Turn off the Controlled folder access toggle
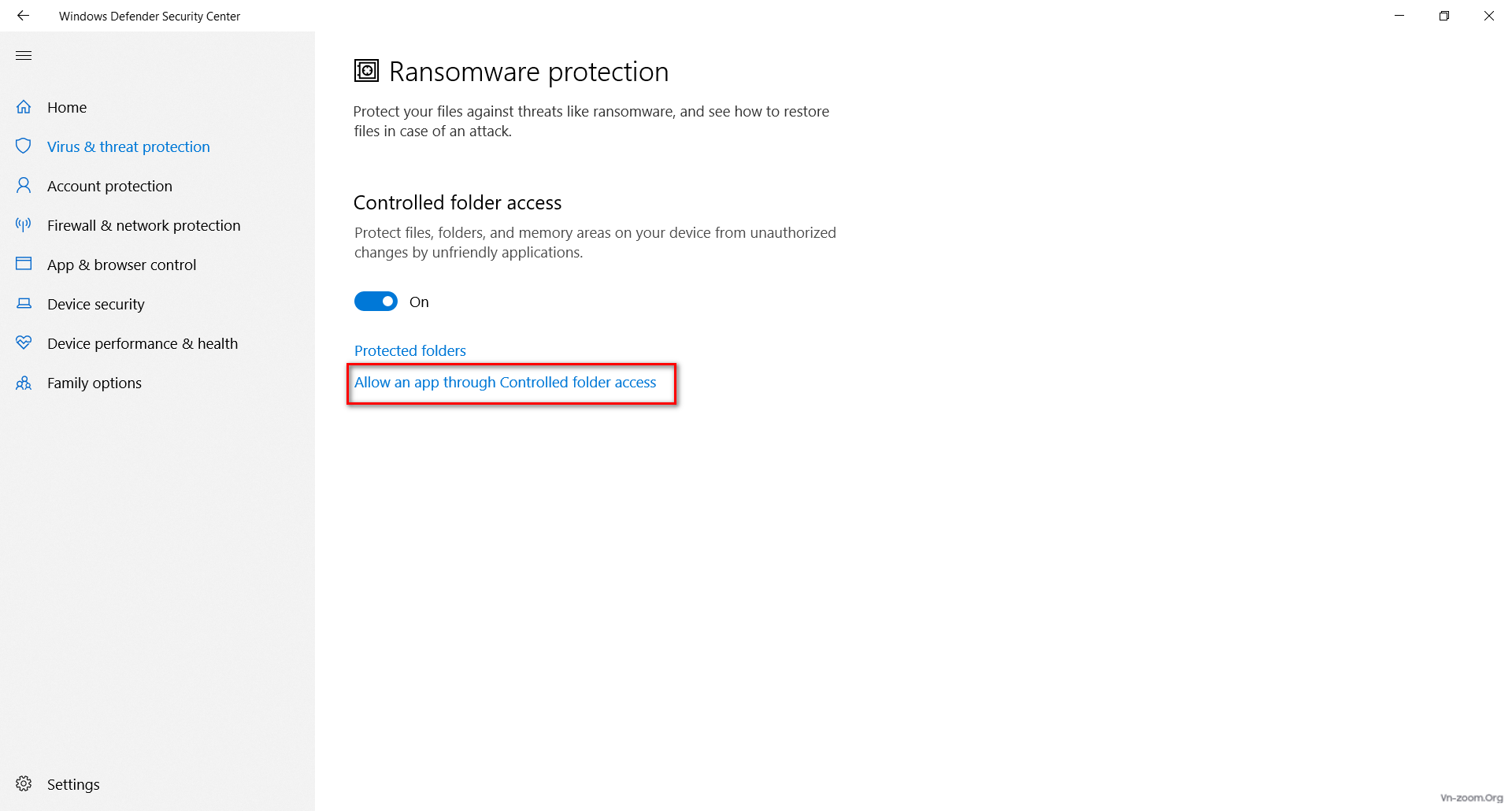Image resolution: width=1512 pixels, height=811 pixels. pos(376,302)
